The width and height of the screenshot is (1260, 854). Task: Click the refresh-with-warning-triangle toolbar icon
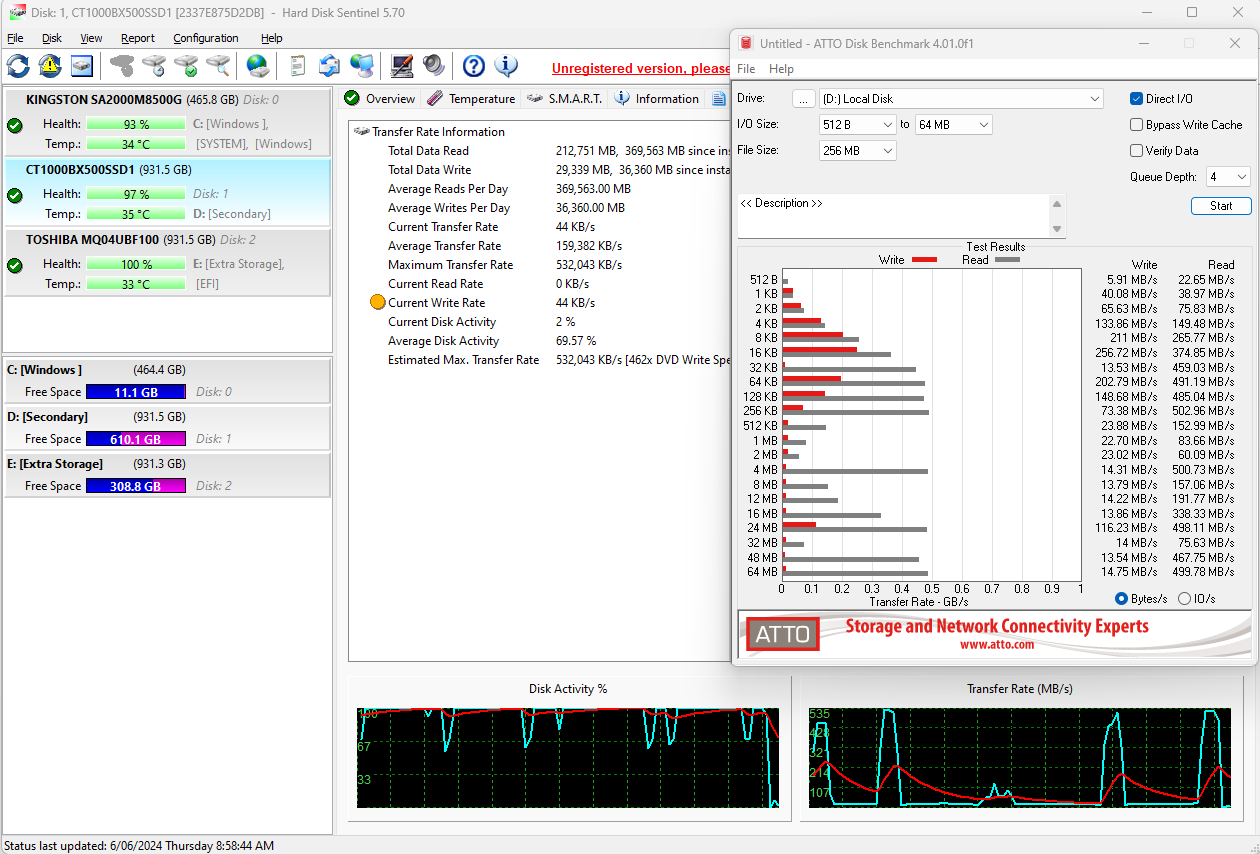click(50, 66)
